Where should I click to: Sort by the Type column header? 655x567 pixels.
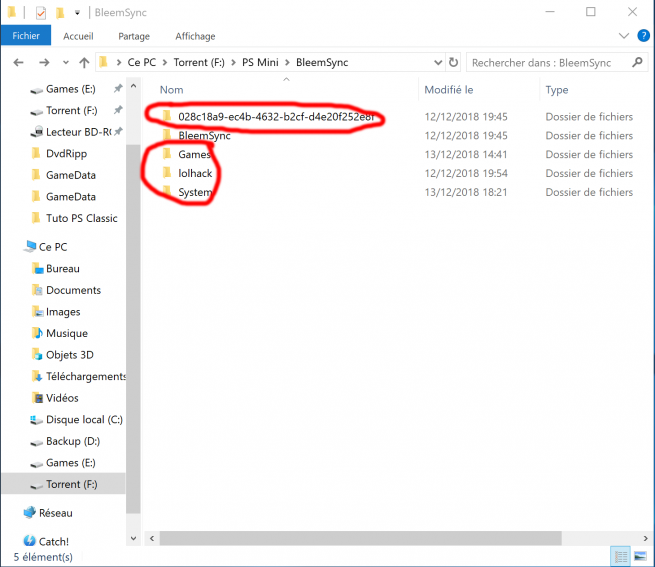pos(557,90)
